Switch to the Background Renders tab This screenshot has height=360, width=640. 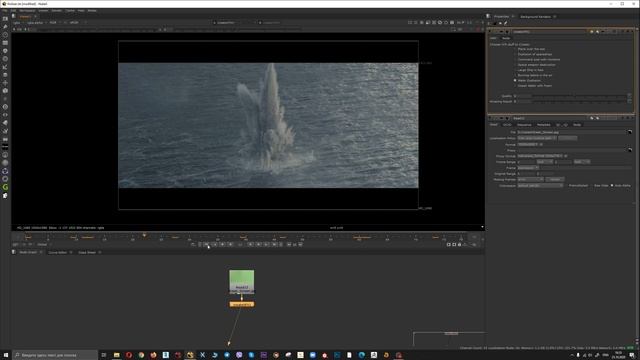point(535,17)
